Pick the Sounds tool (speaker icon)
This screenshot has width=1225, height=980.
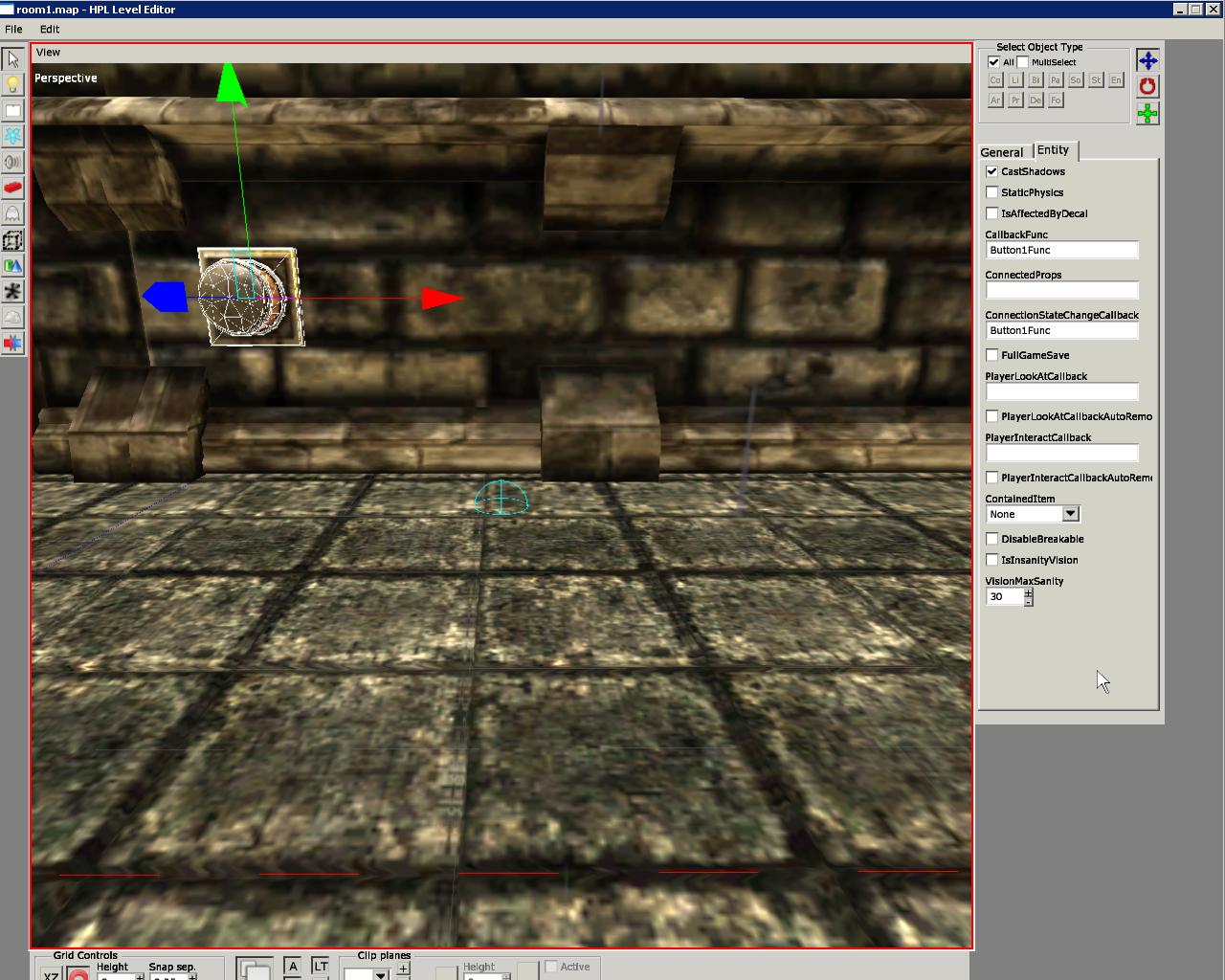(12, 163)
